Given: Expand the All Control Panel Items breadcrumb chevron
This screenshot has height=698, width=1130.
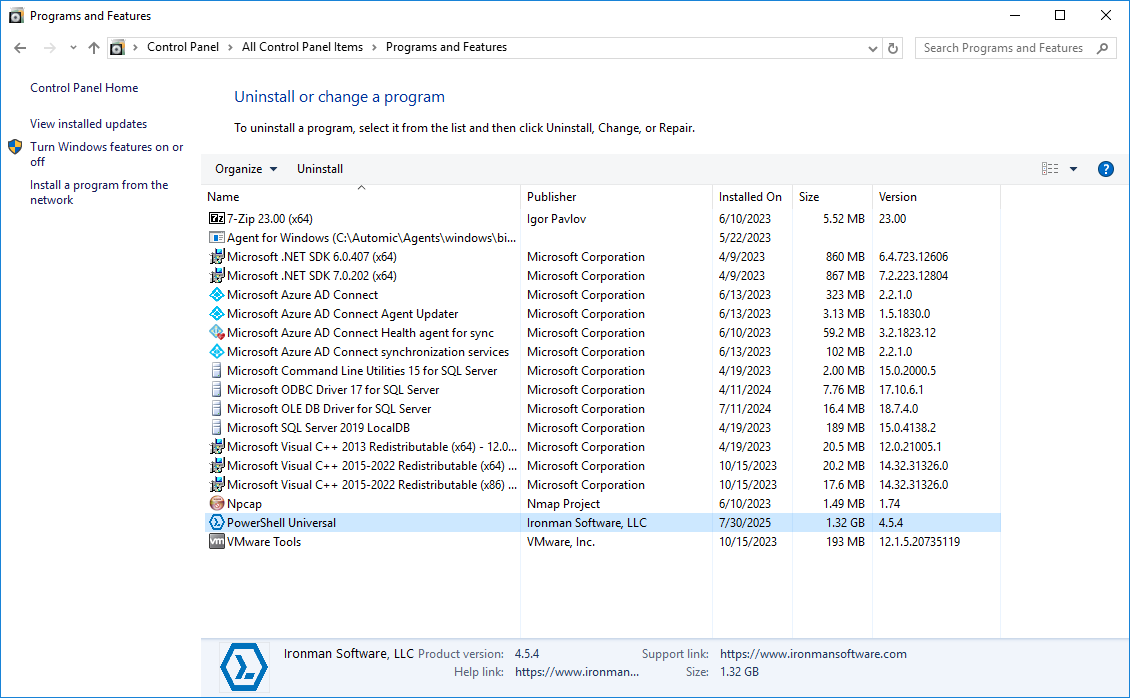Looking at the screenshot, I should click(374, 48).
